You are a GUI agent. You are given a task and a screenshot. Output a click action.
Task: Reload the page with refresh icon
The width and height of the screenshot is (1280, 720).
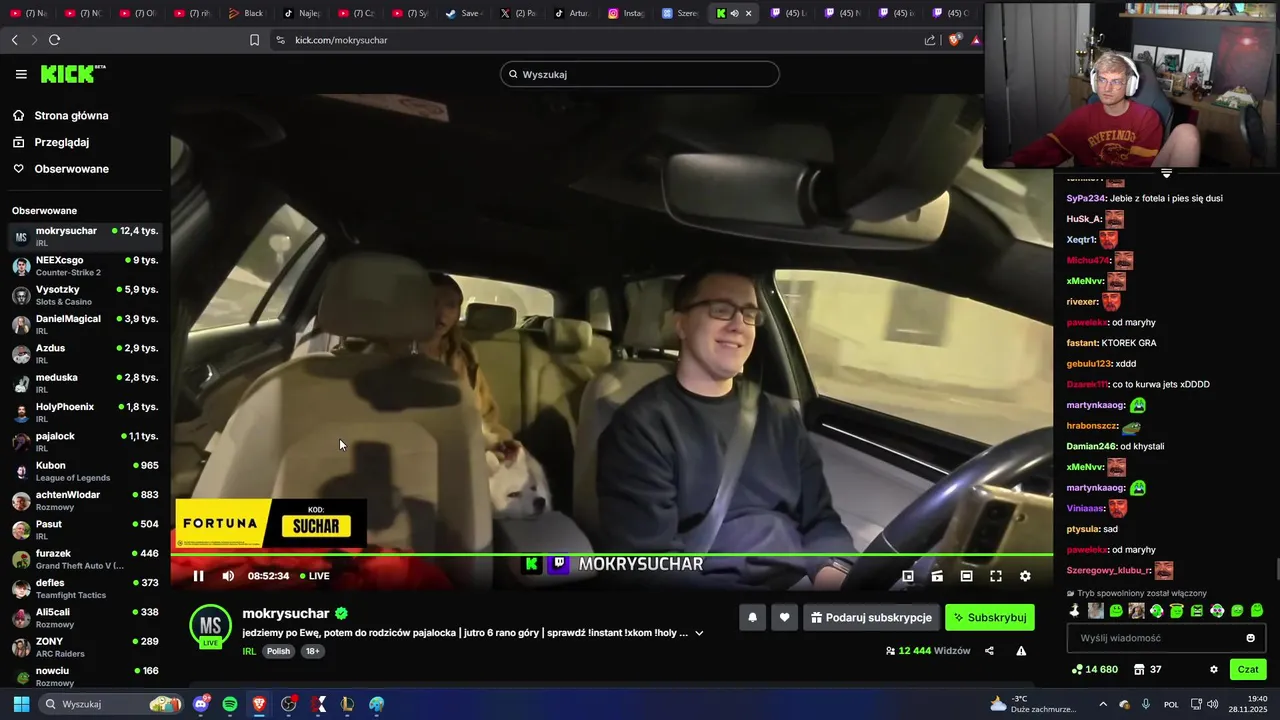[x=54, y=40]
